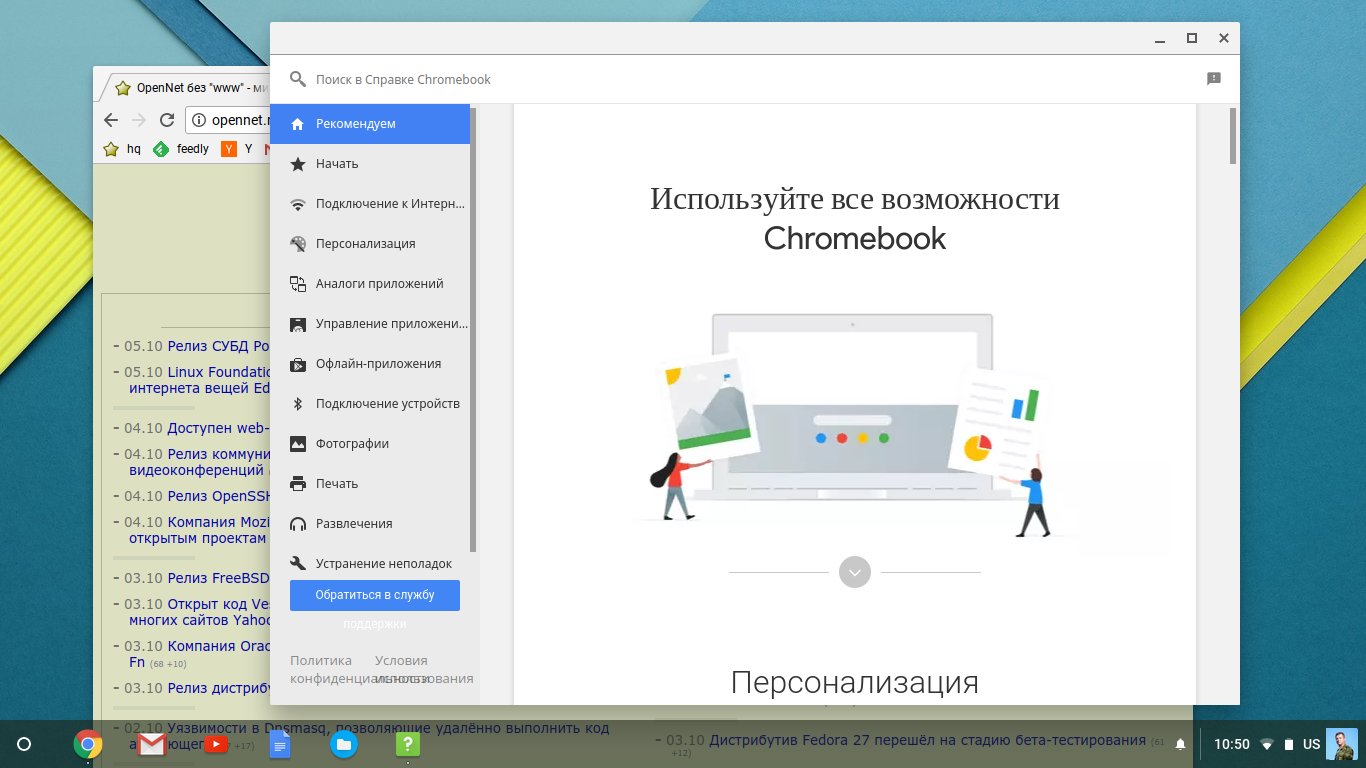Click the search magnifier icon in Chromebook help
This screenshot has width=1366, height=768.
click(x=297, y=79)
